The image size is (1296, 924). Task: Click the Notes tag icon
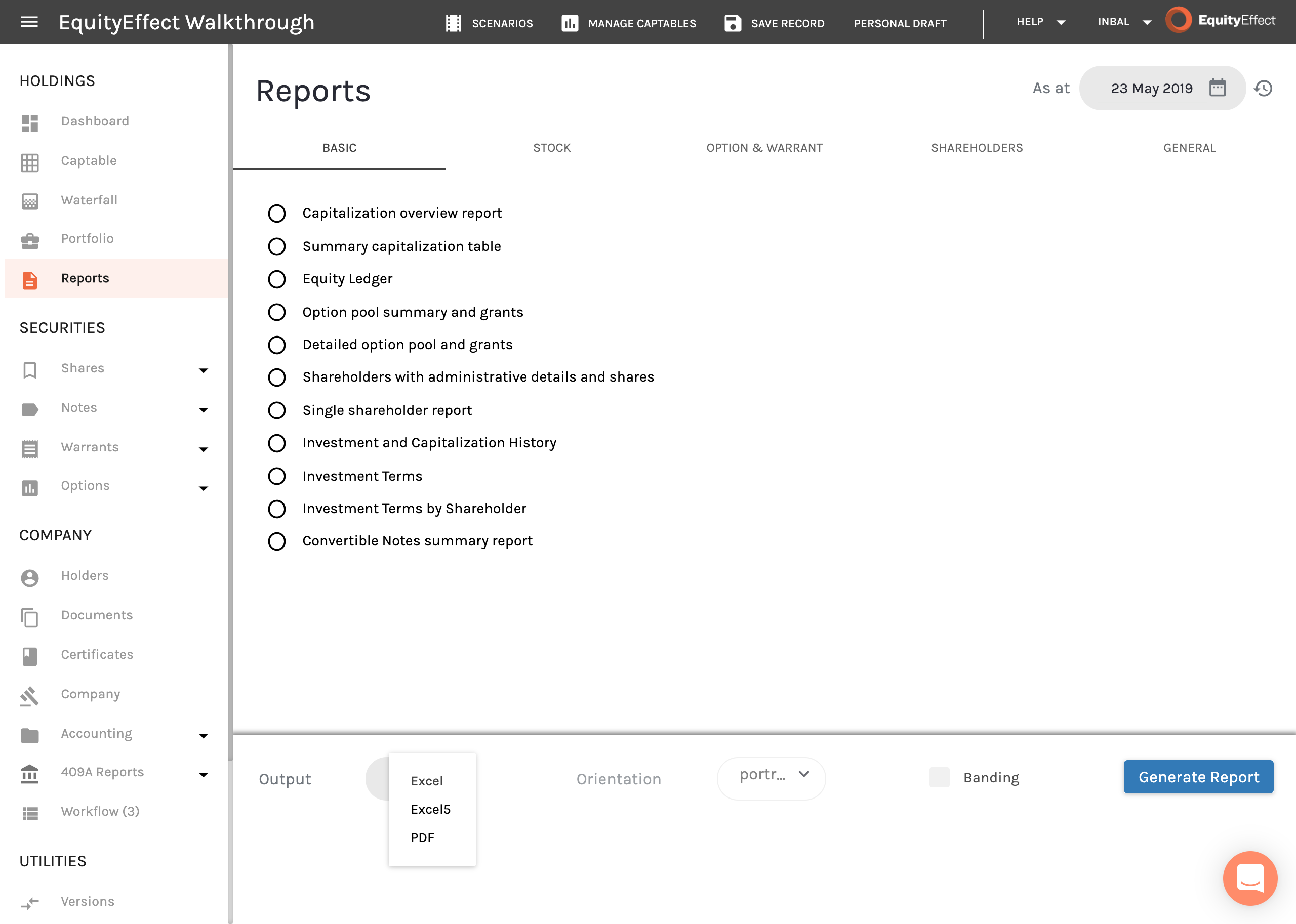[29, 410]
